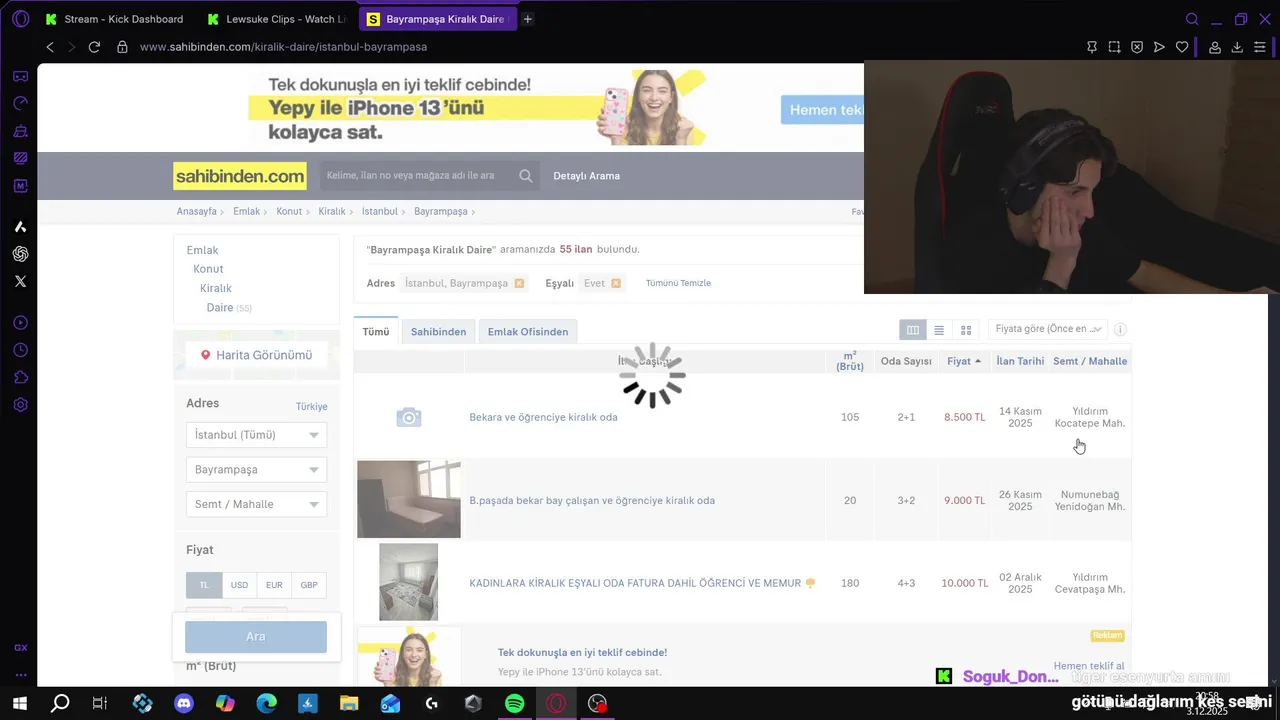Select TL currency option
Screen dimensions: 1280x720
click(204, 585)
